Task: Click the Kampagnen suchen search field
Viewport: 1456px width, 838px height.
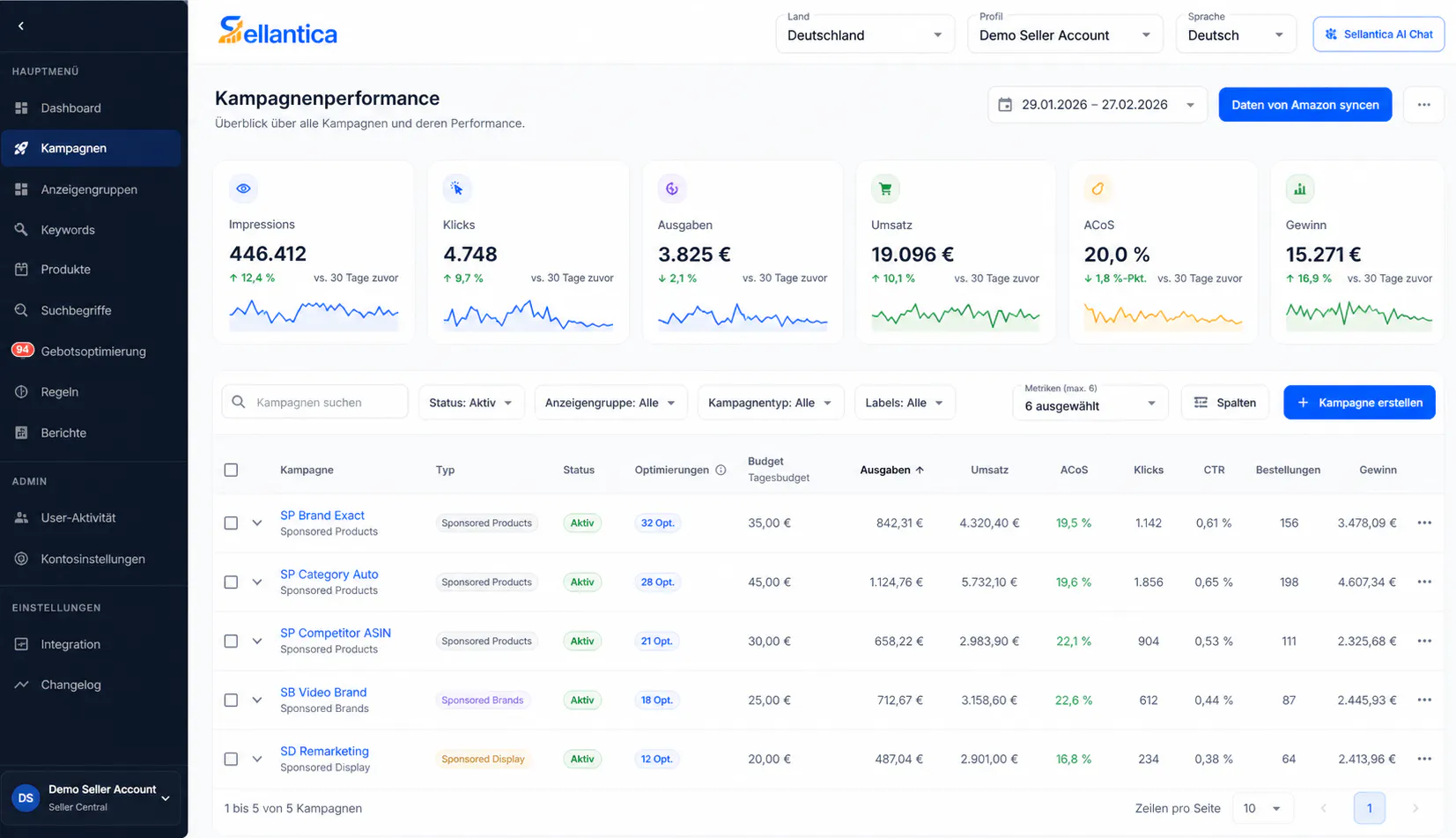Action: [314, 403]
